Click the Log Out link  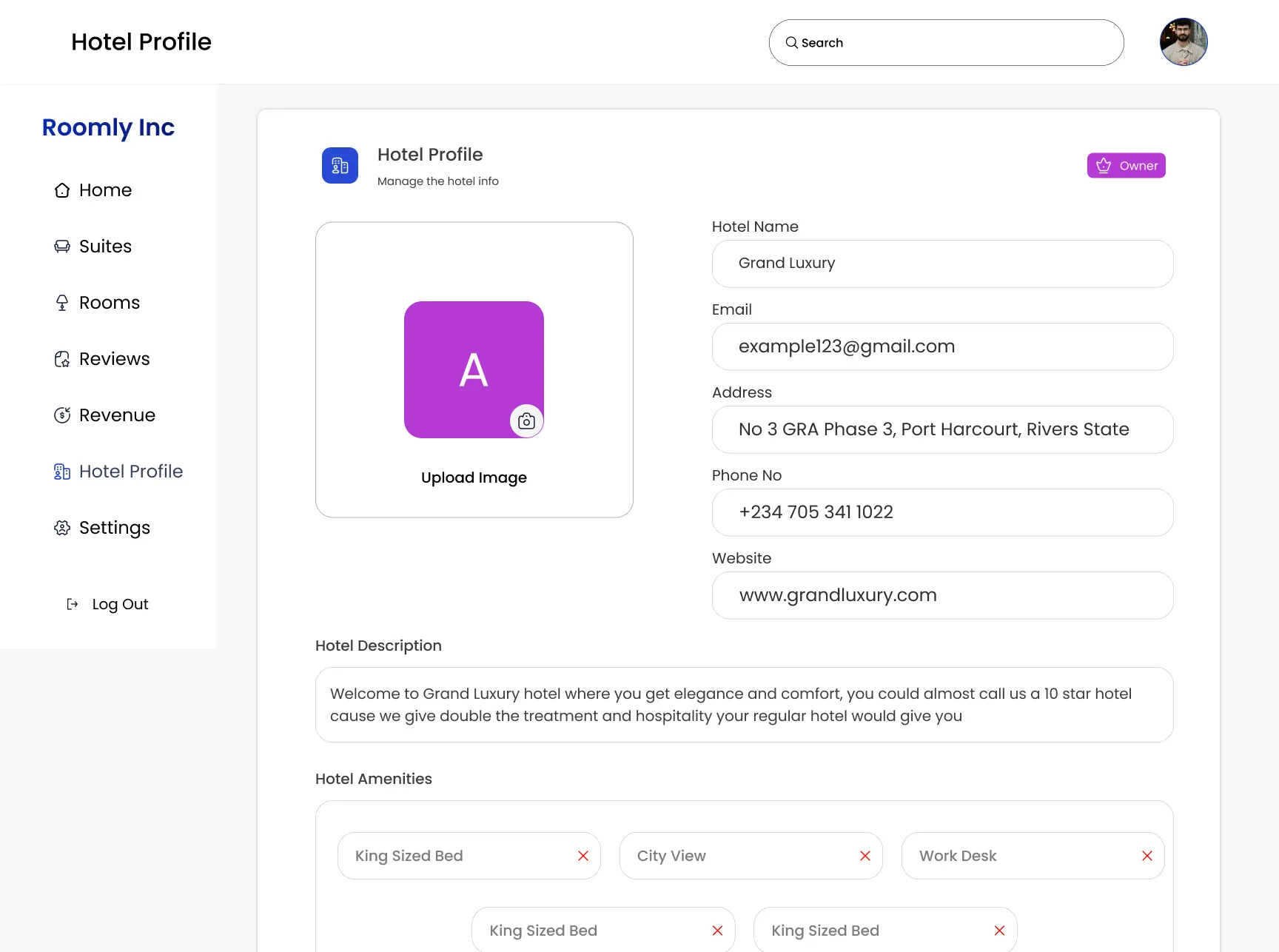tap(108, 604)
